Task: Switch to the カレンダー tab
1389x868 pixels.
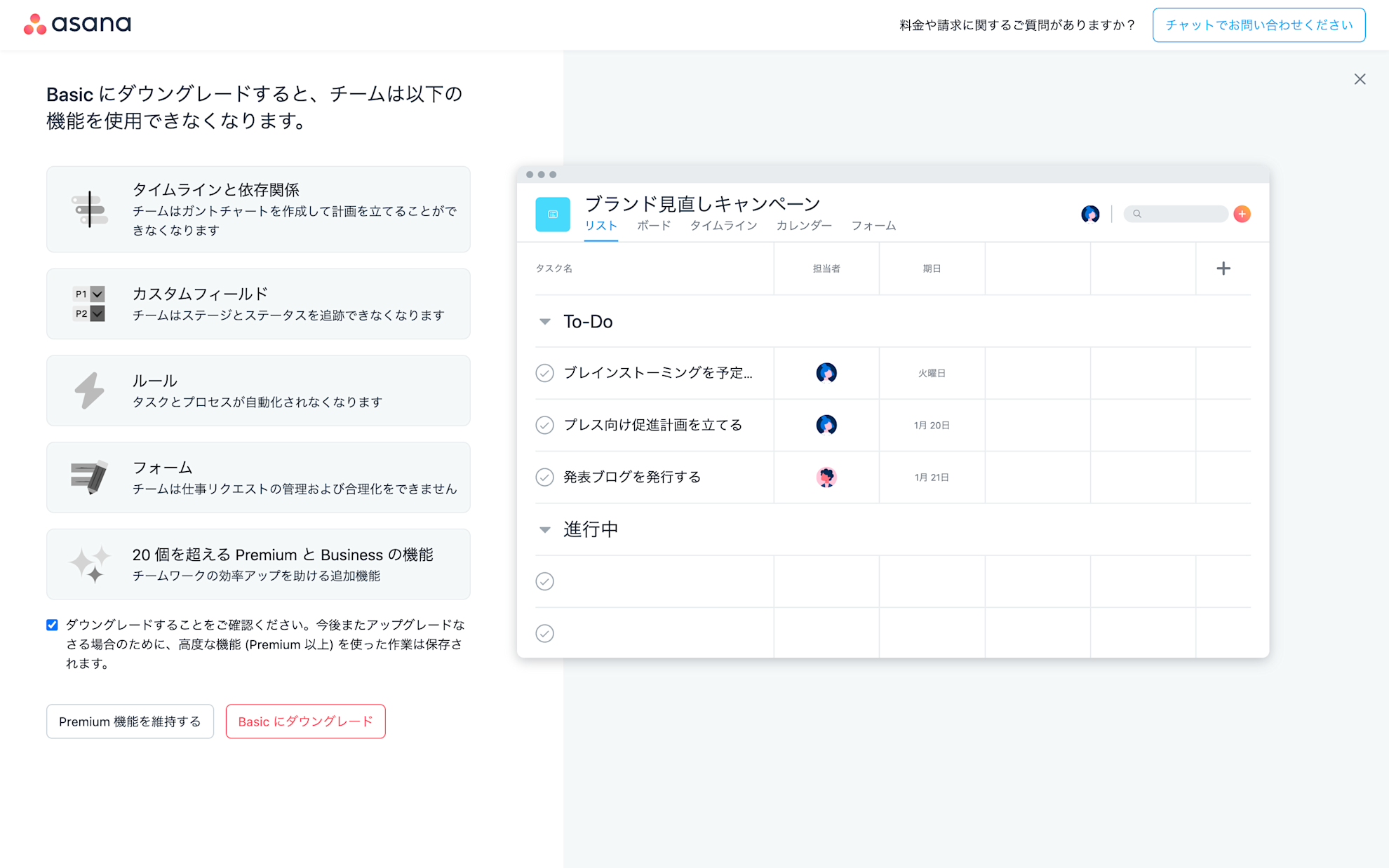Action: coord(804,226)
